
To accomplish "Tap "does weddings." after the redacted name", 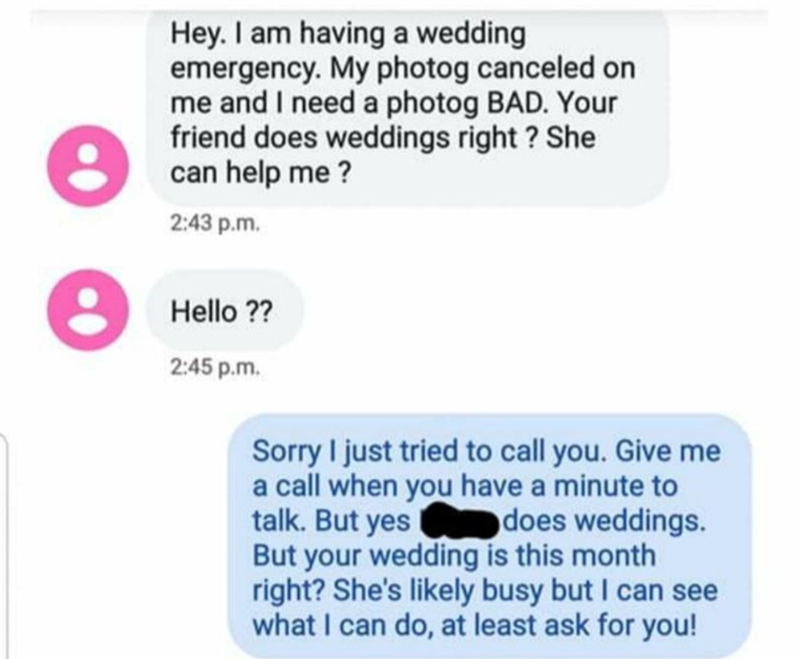I will [x=605, y=521].
